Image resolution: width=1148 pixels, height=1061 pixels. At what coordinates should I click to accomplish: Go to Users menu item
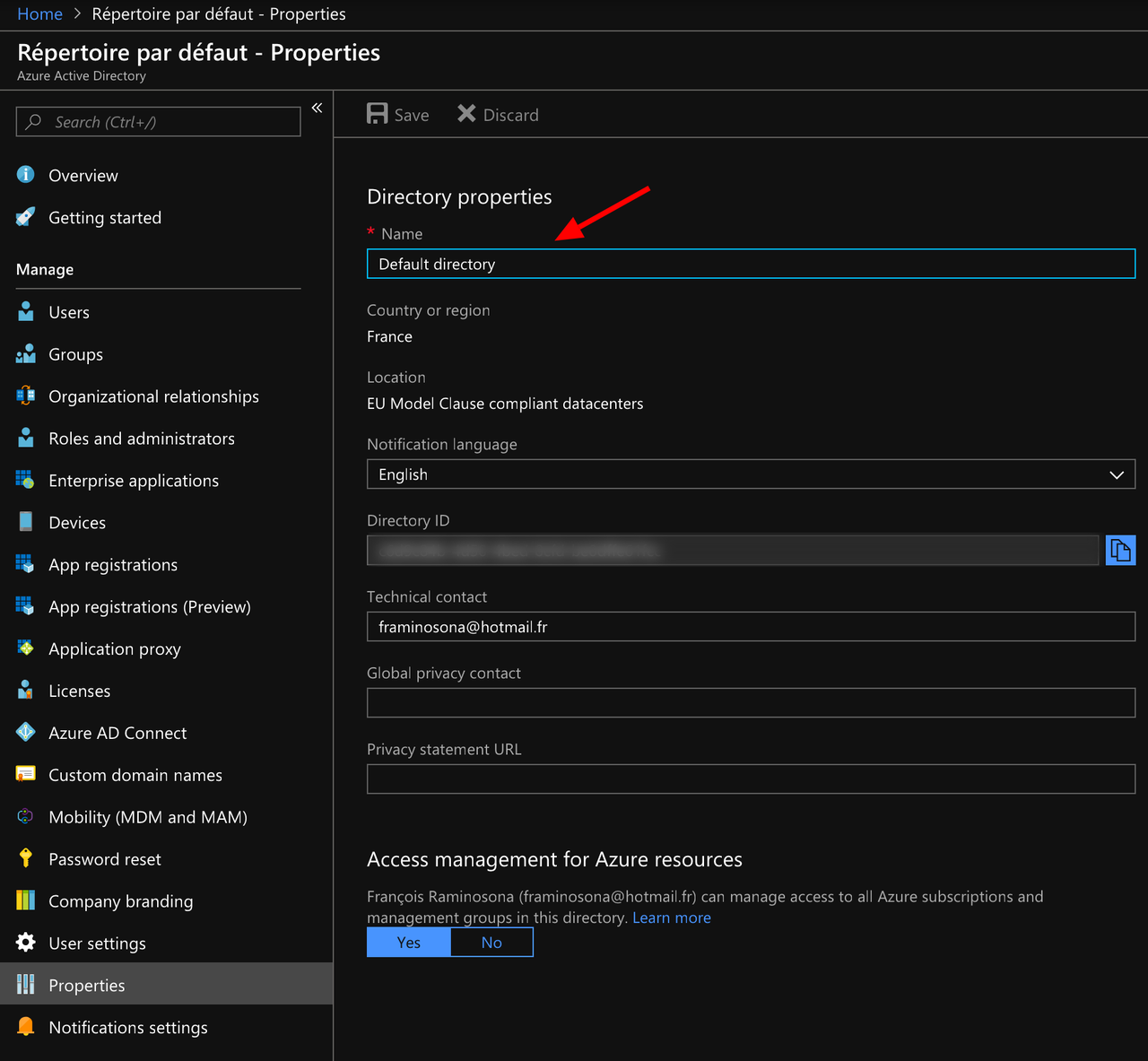[69, 313]
